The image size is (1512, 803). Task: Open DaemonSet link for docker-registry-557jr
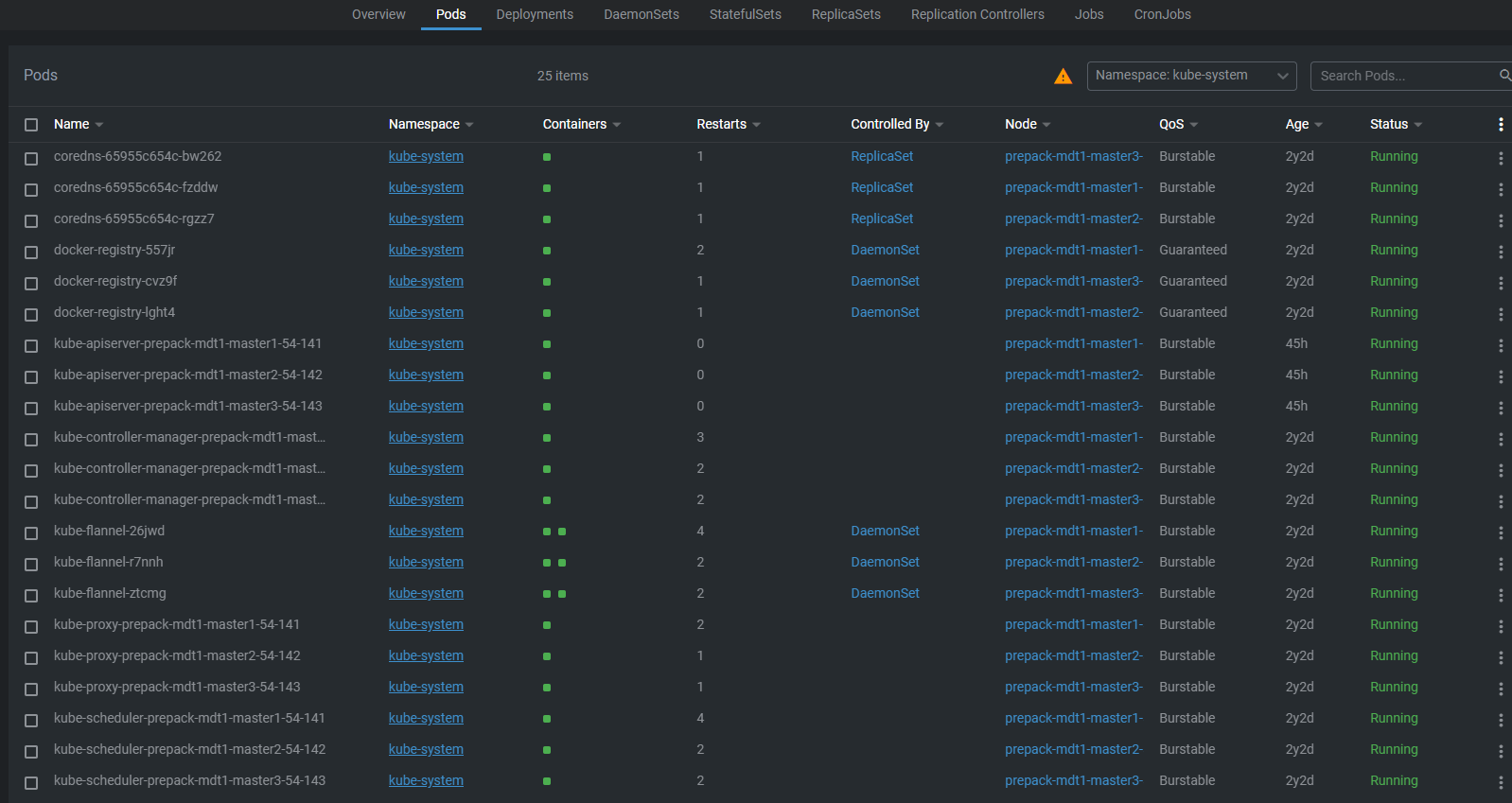(885, 250)
